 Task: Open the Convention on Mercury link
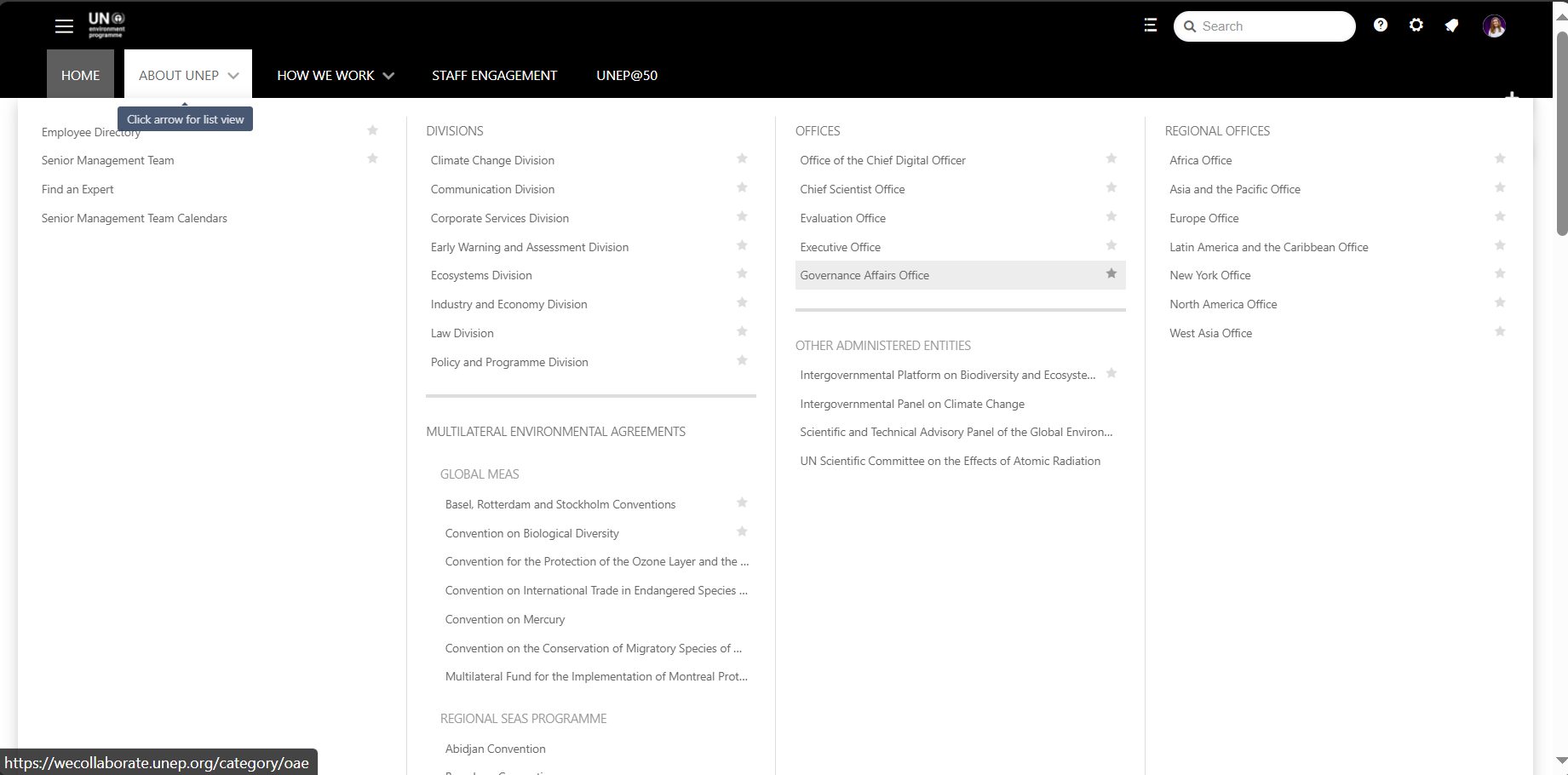coord(505,619)
